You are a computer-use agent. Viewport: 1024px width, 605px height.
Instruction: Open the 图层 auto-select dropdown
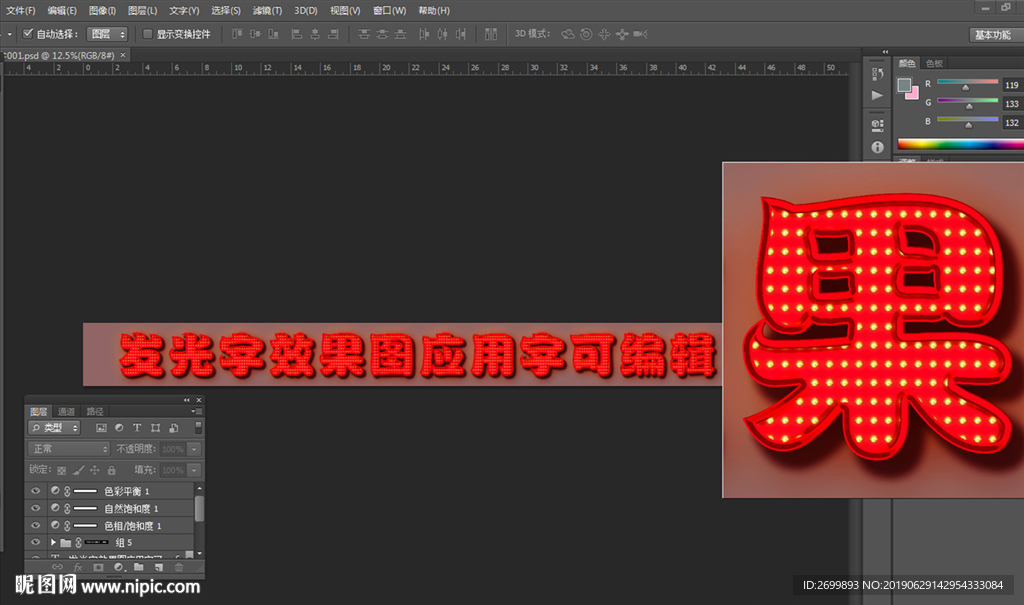point(107,34)
